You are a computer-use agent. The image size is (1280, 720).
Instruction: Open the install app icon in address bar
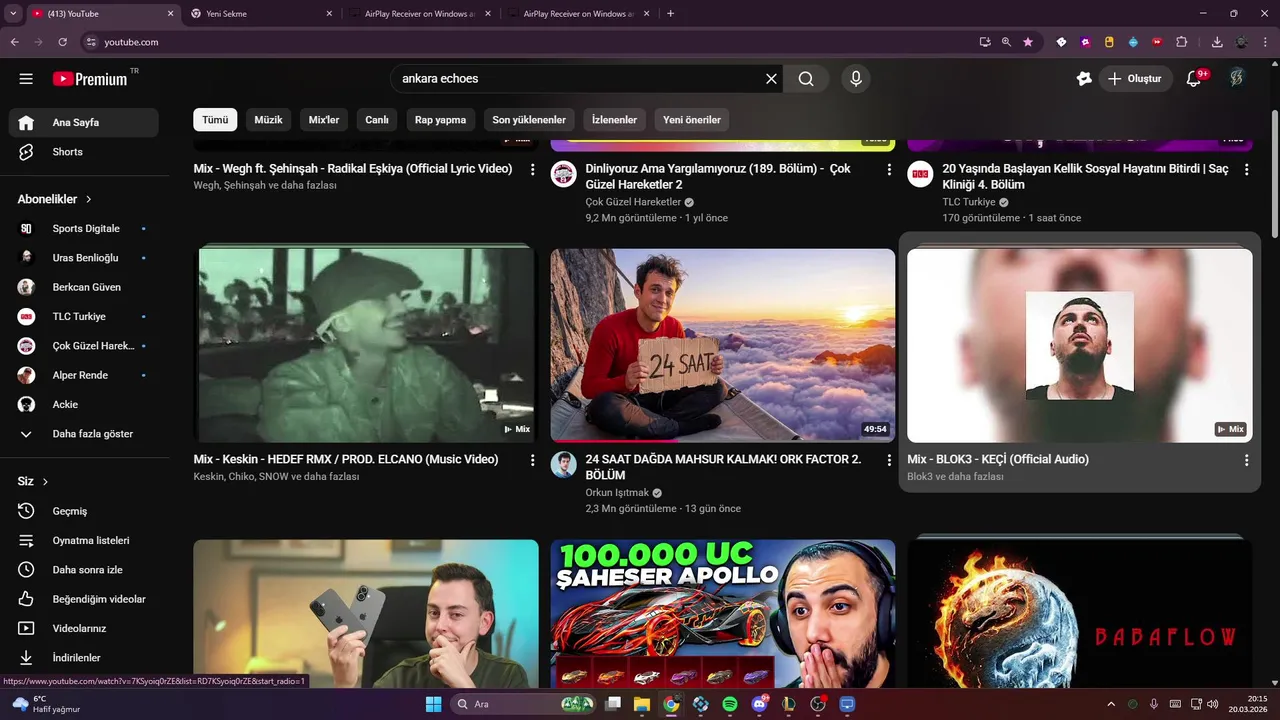click(x=985, y=42)
